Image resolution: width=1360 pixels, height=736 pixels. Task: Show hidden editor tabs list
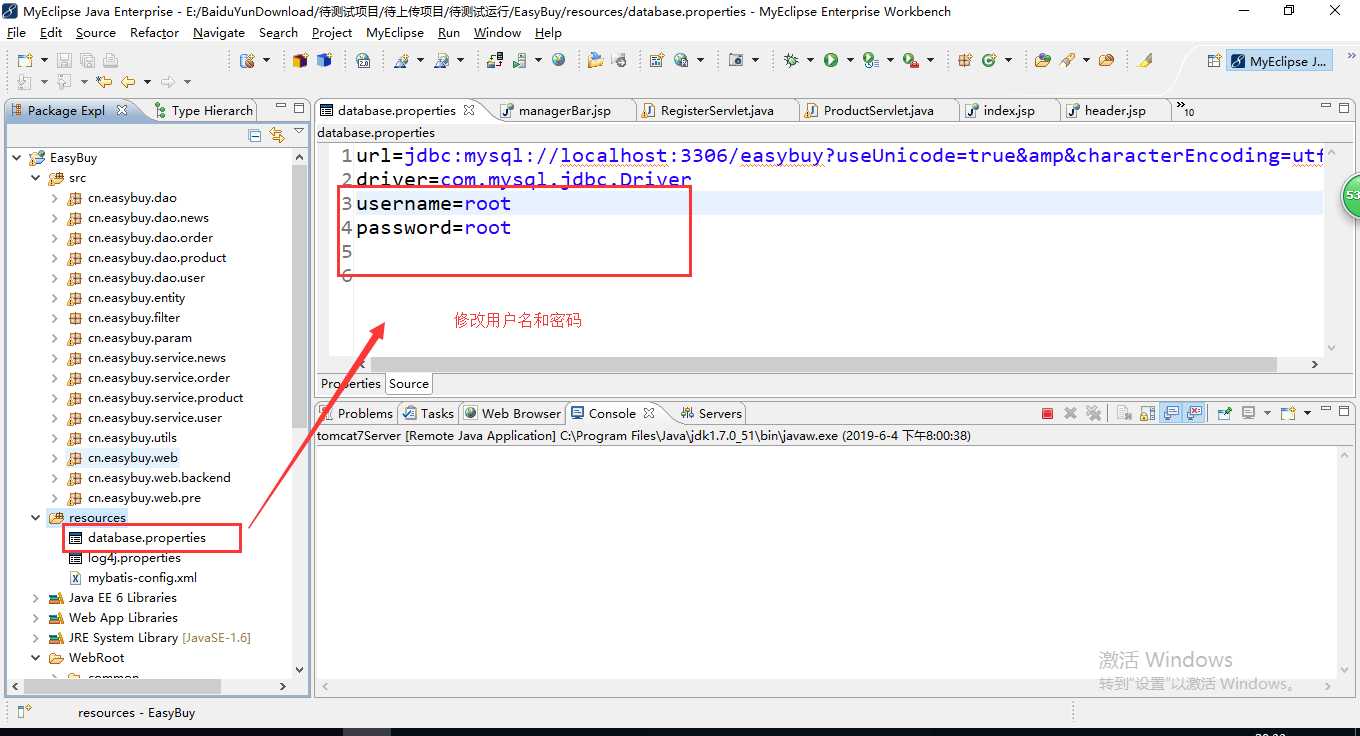tap(1185, 108)
